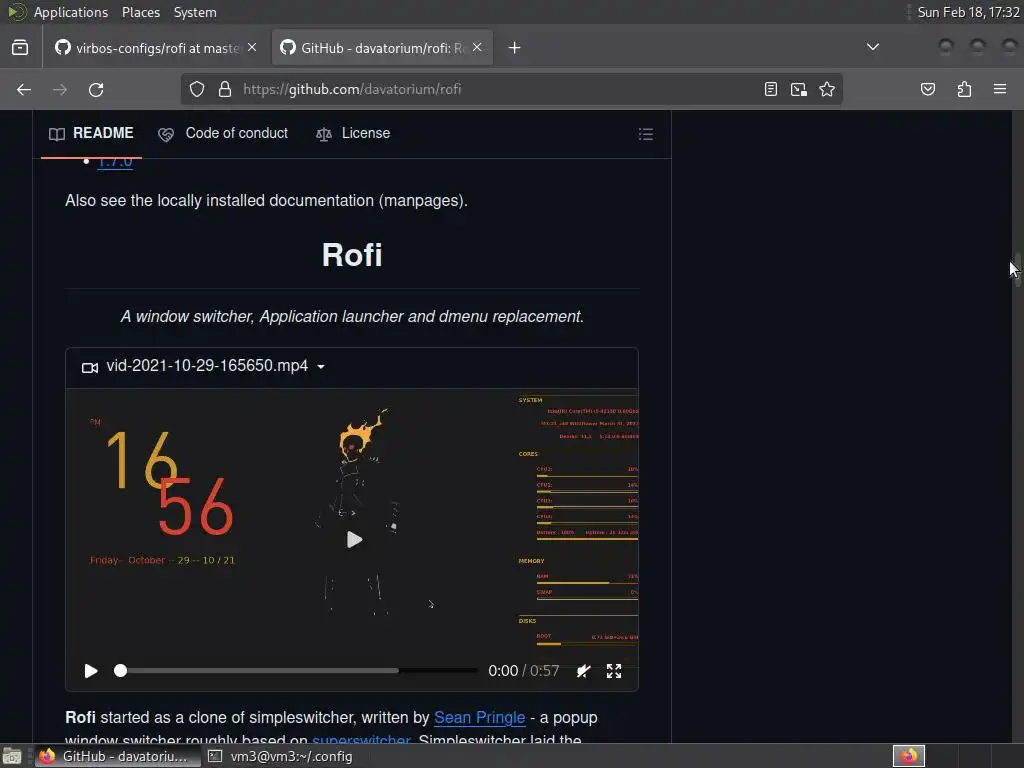
Task: Open a new browser tab
Action: pyautogui.click(x=515, y=48)
